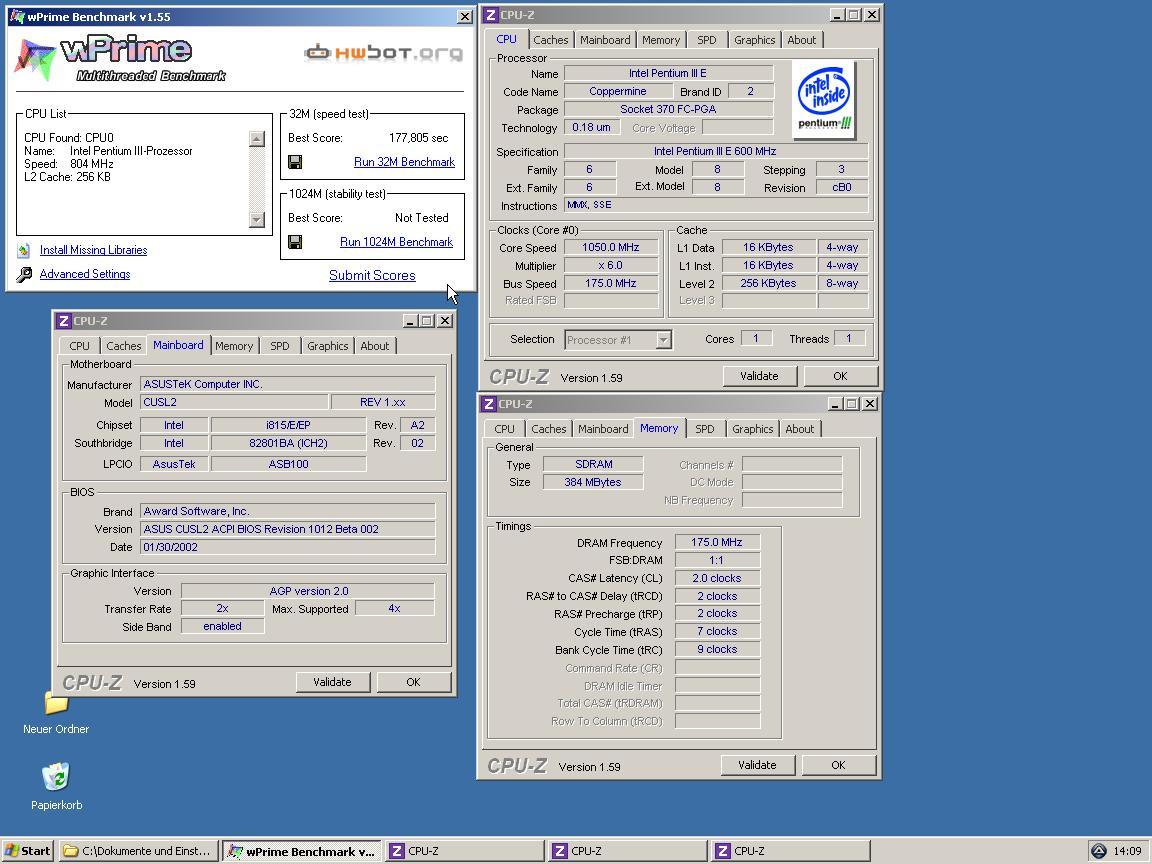Click Validate in CPU-Z Mainboard window
Screen dimensions: 1152x864
(x=332, y=683)
